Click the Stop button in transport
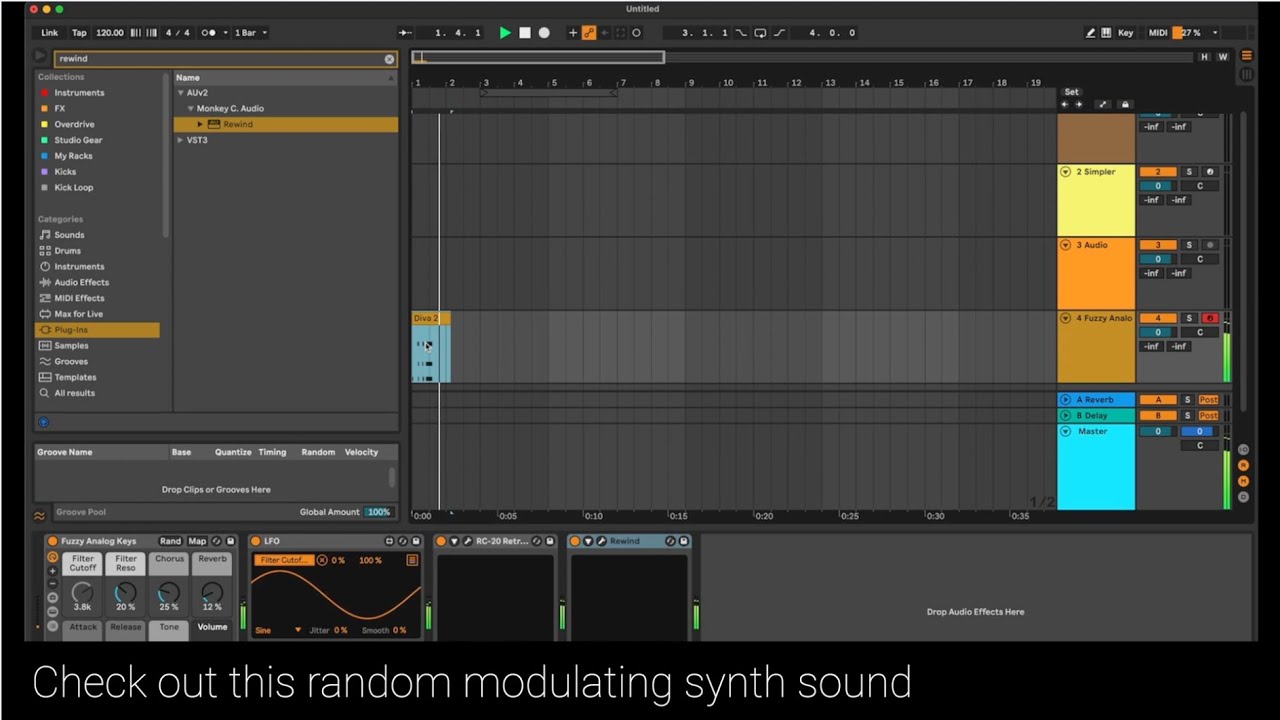This screenshot has width=1280, height=720. point(524,33)
